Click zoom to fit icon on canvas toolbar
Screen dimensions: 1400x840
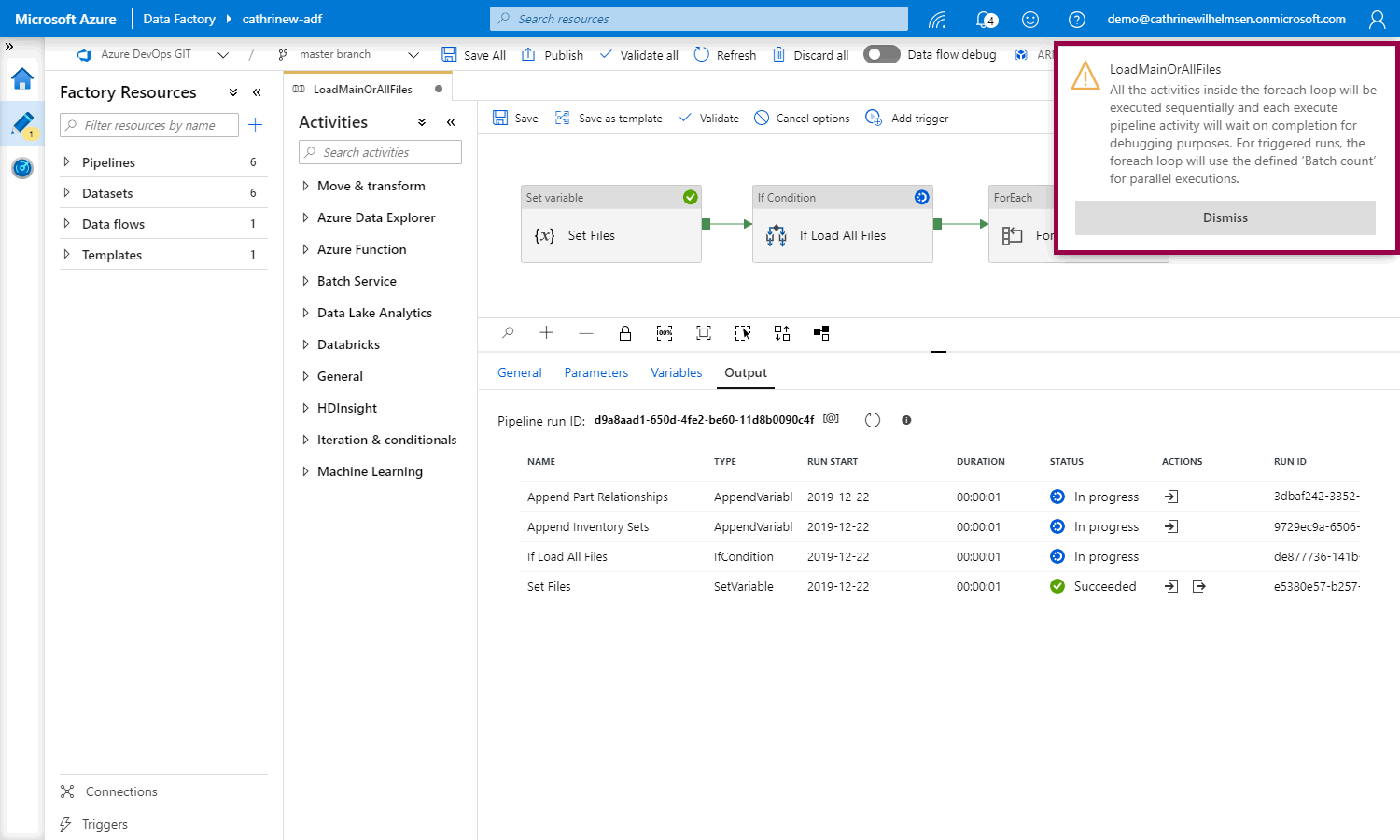(704, 333)
